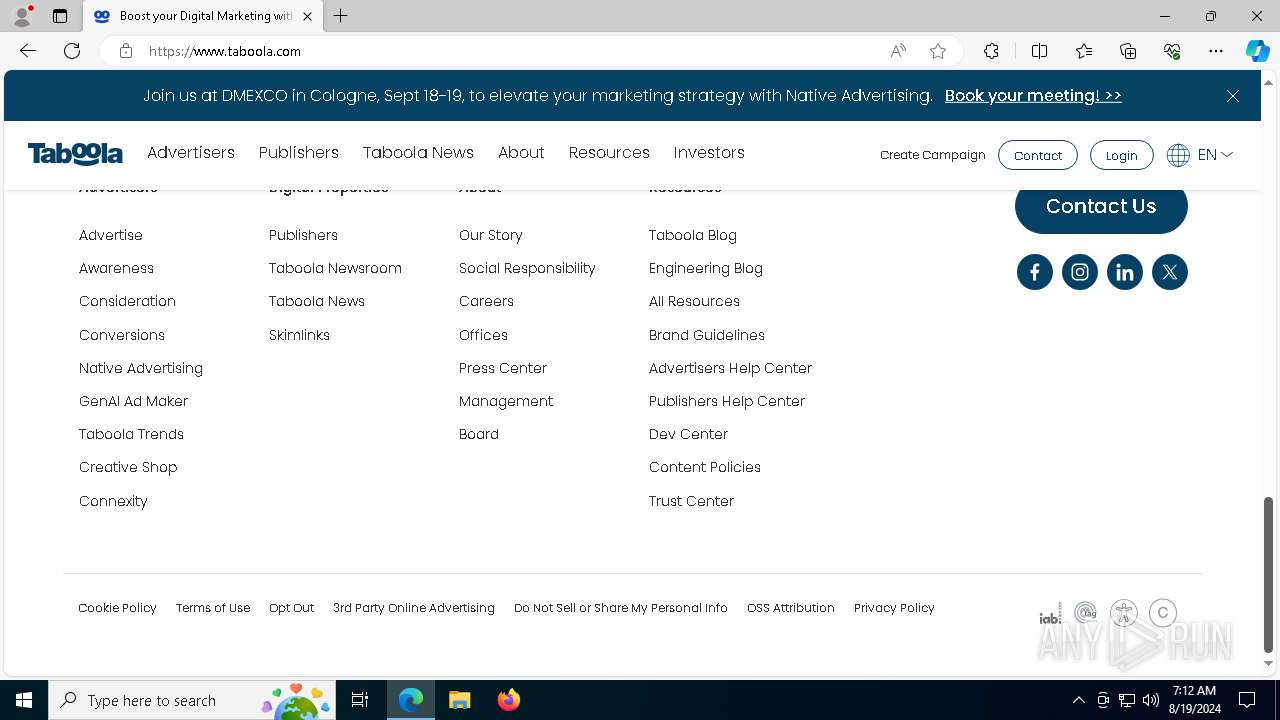This screenshot has height=720, width=1280.
Task: Click the Create Campaign link
Action: pyautogui.click(x=933, y=155)
